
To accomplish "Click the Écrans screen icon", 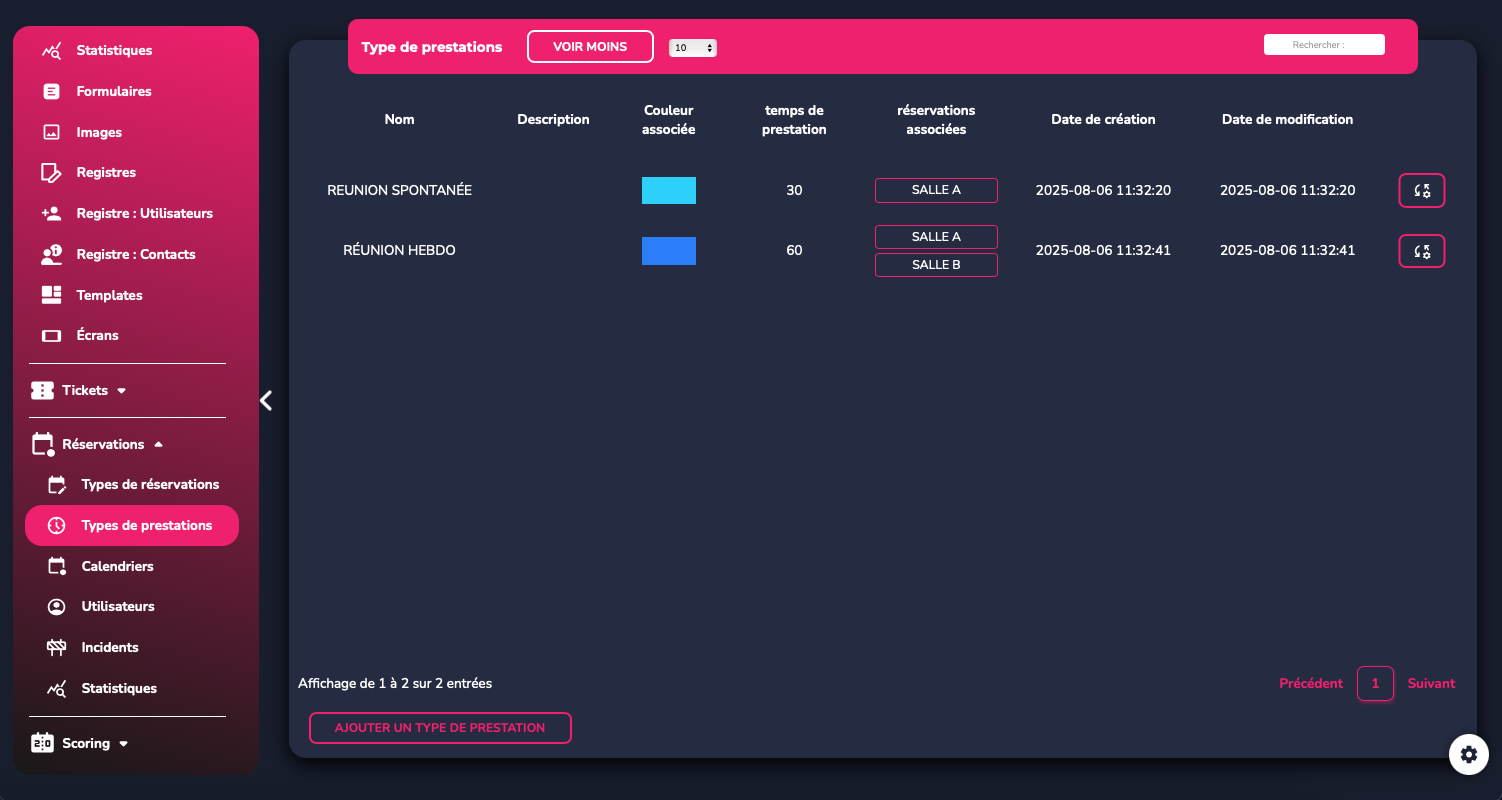I will point(52,336).
